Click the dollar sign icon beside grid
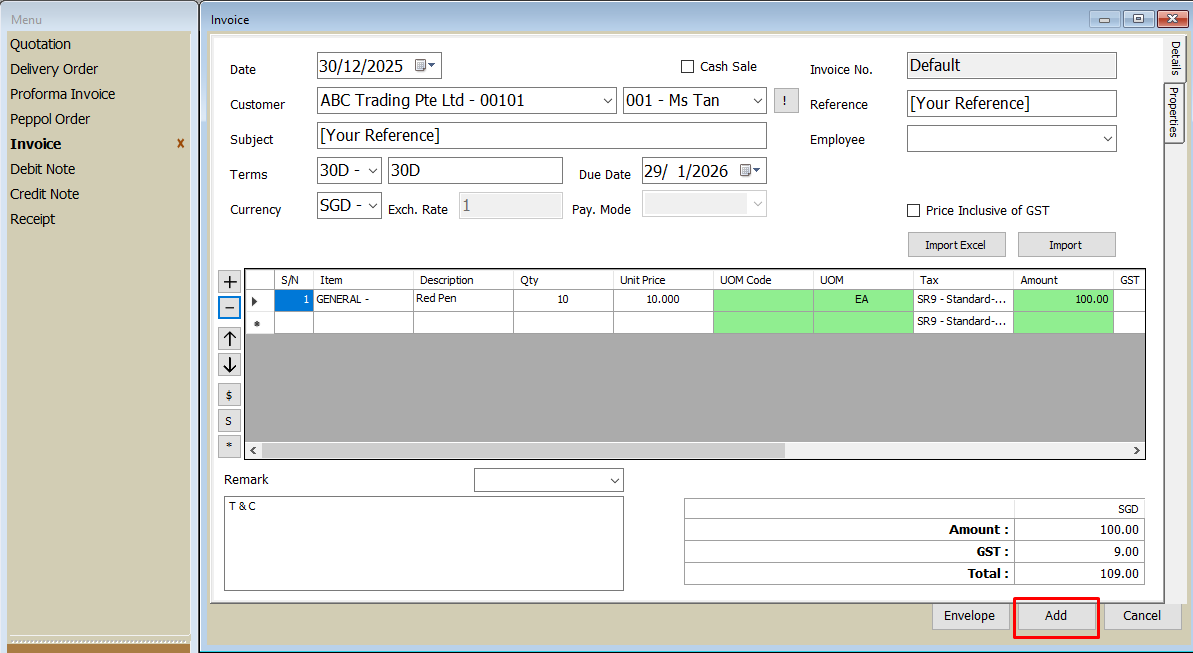The width and height of the screenshot is (1193, 653). coord(229,395)
